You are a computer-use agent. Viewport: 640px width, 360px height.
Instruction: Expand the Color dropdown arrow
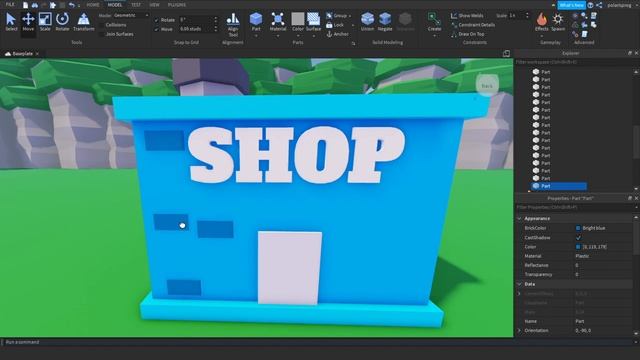[x=298, y=36]
